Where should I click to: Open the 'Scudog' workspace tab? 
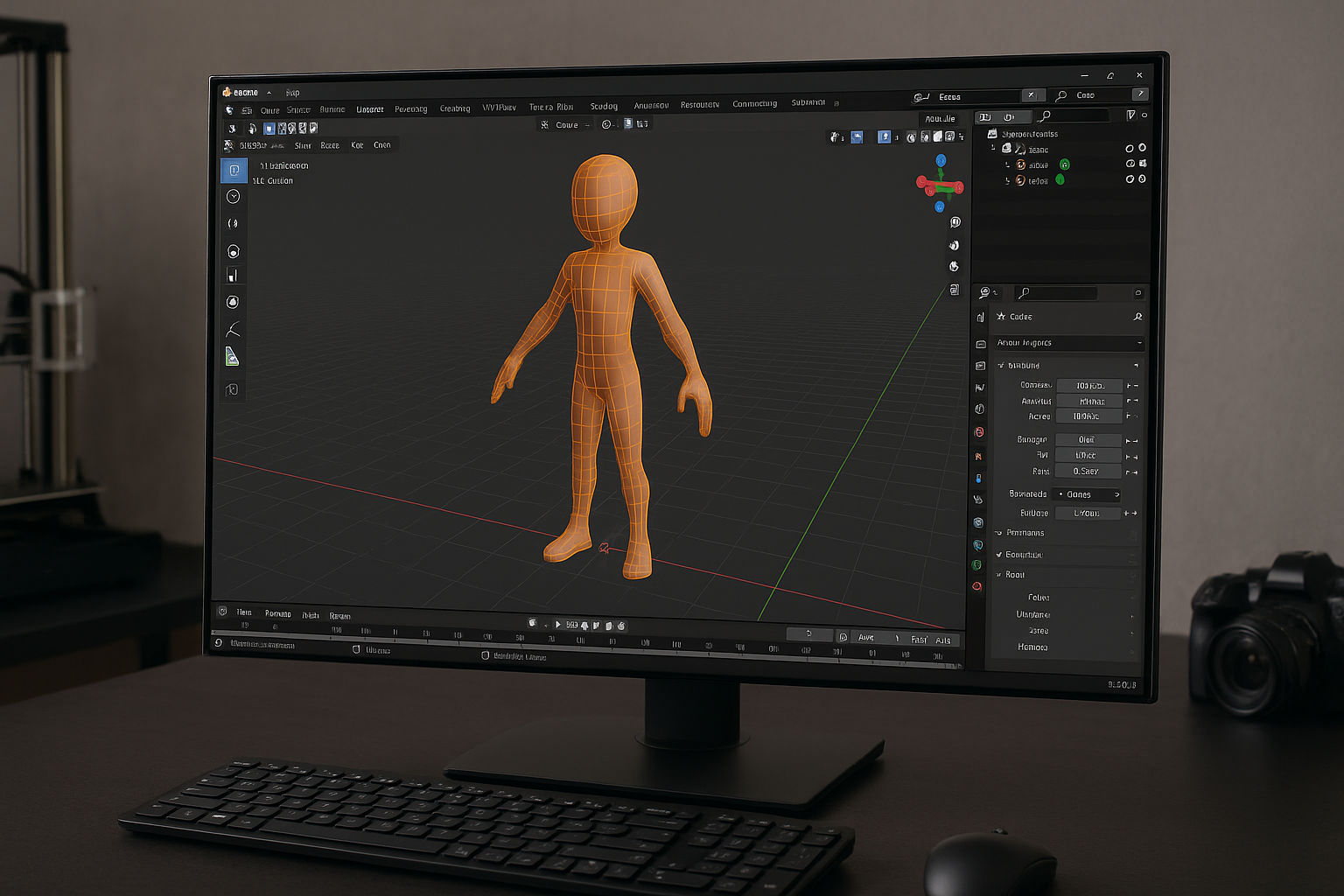click(604, 107)
